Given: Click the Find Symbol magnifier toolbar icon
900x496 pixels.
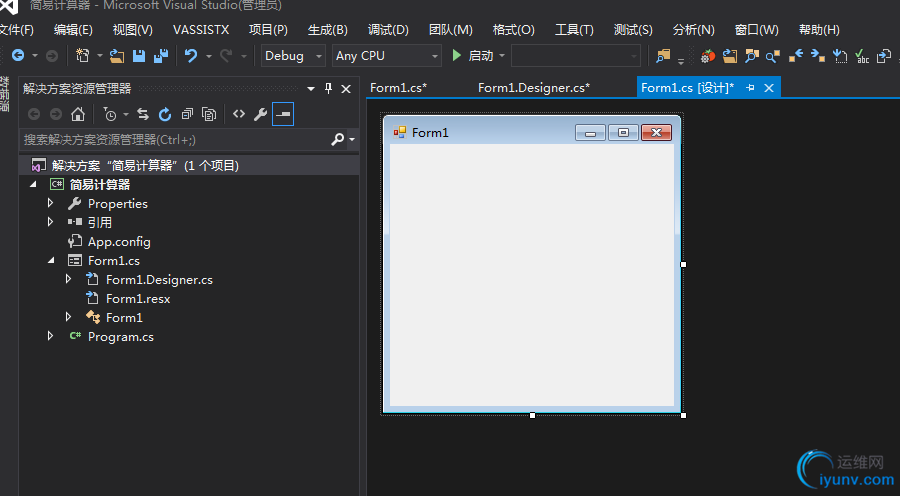Looking at the screenshot, I should [773, 56].
